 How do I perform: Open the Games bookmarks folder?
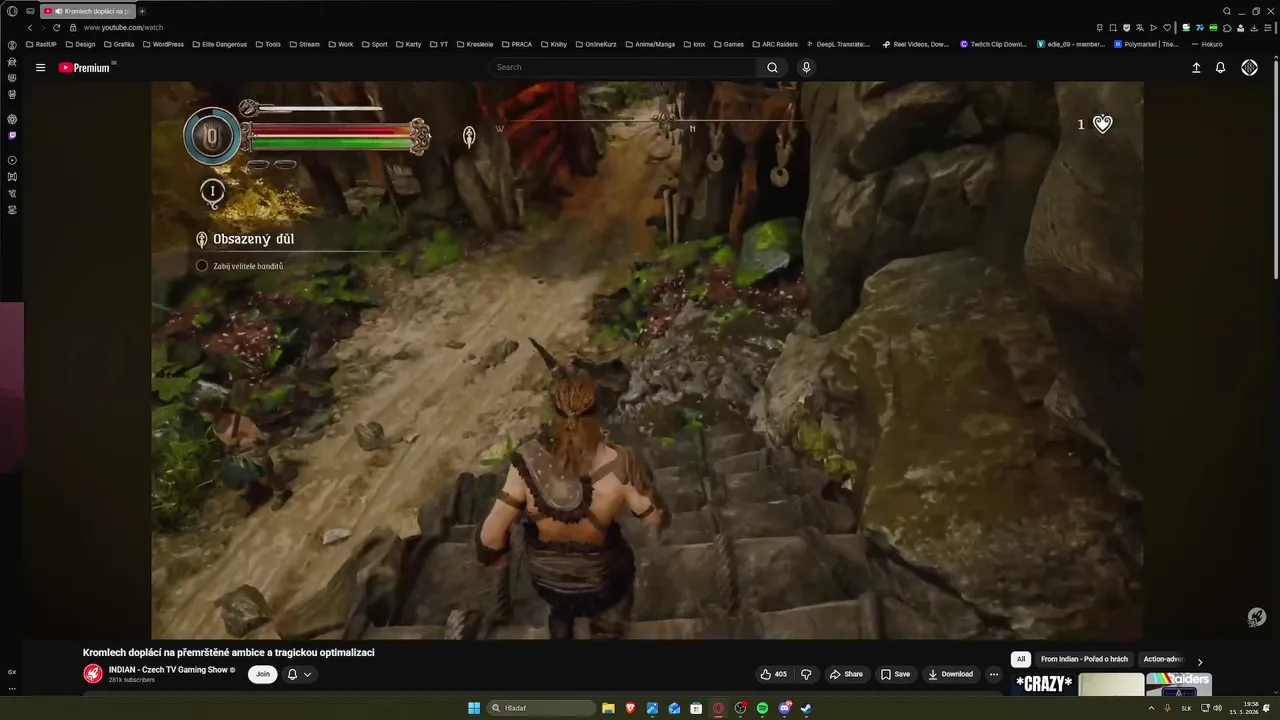coord(729,44)
